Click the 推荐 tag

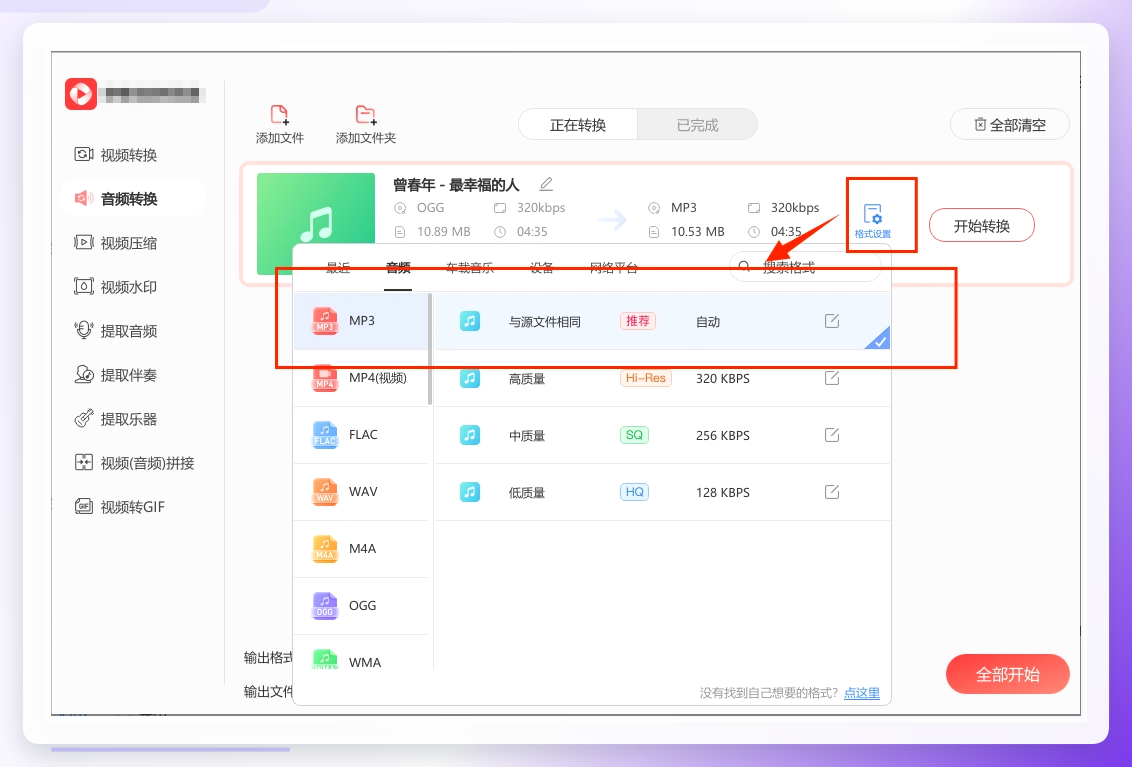[637, 321]
